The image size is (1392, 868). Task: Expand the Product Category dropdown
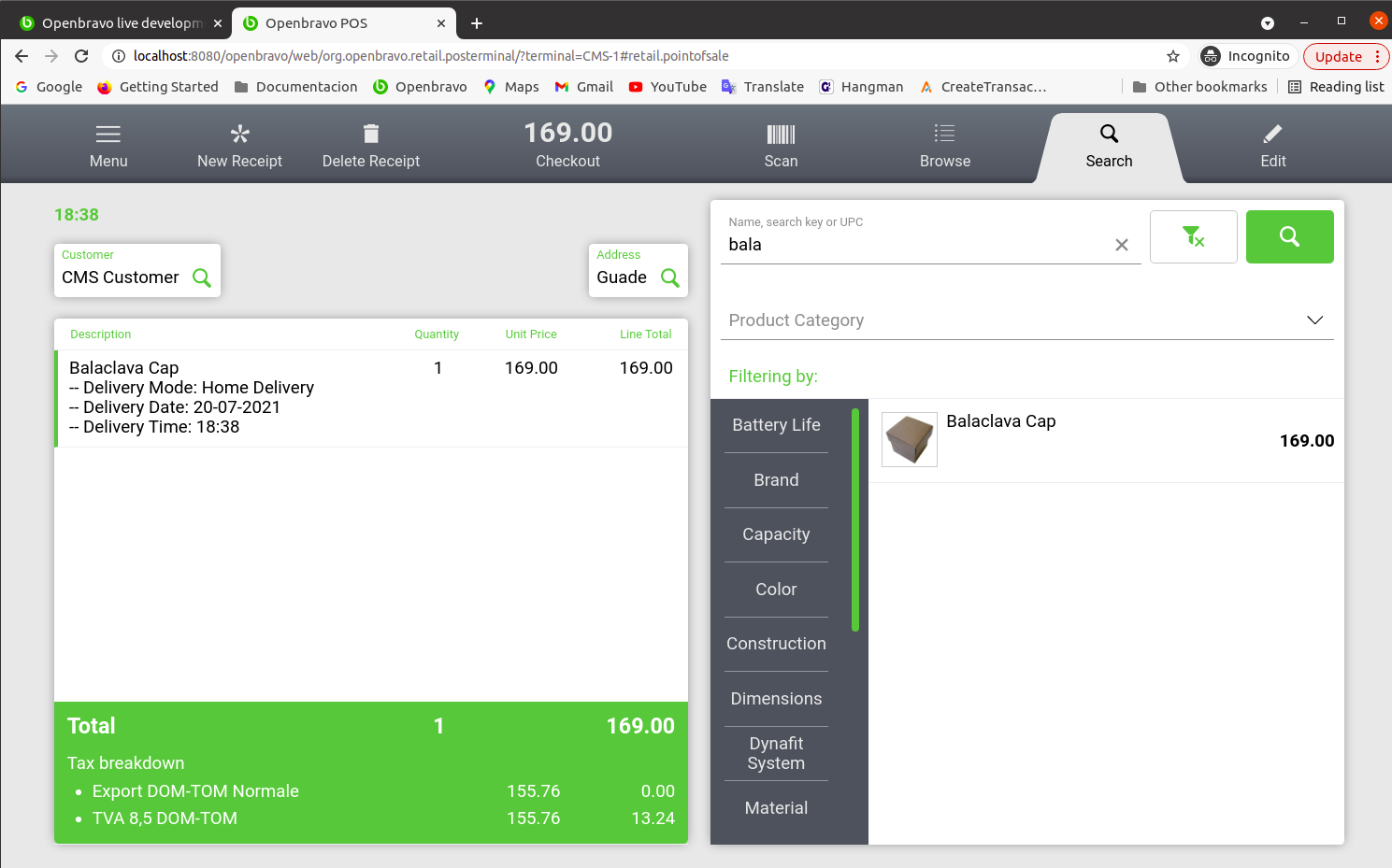coord(1313,320)
